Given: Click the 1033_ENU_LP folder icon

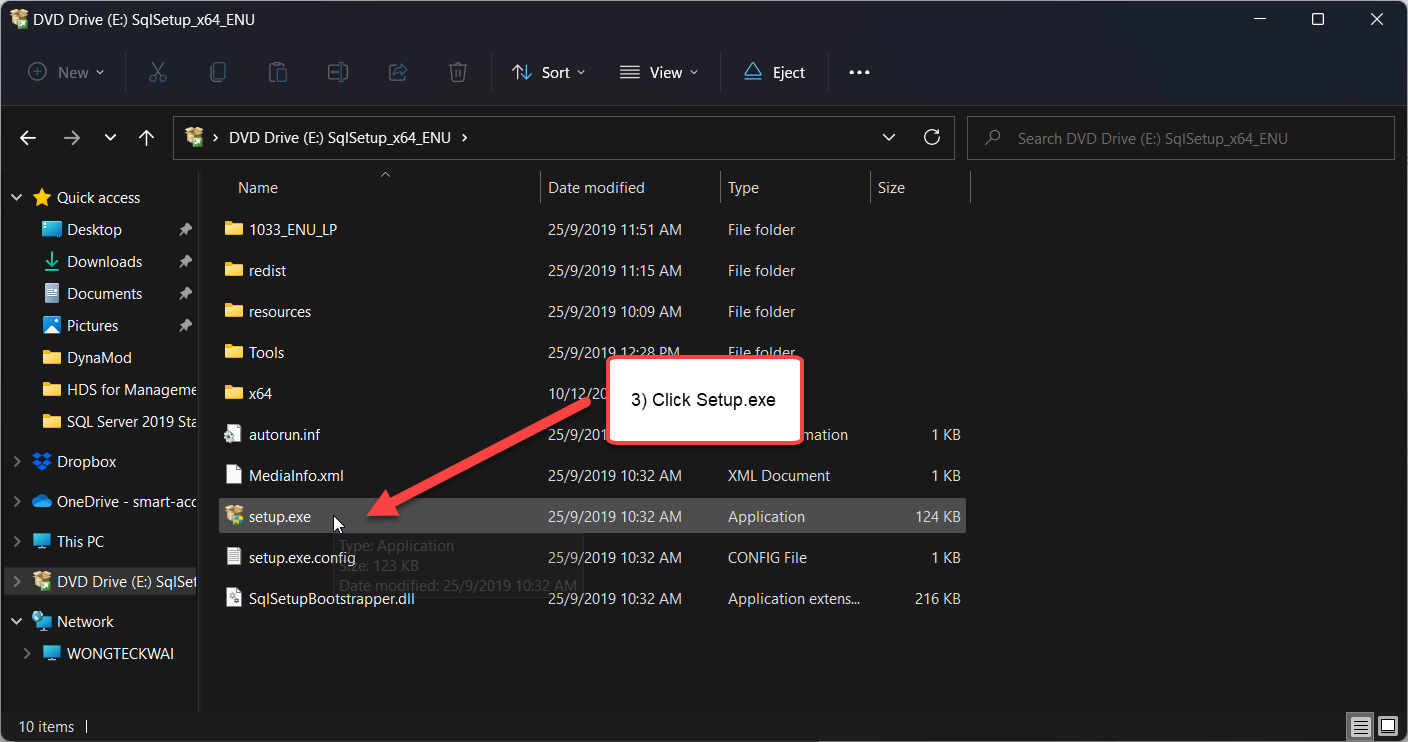Looking at the screenshot, I should coord(234,229).
